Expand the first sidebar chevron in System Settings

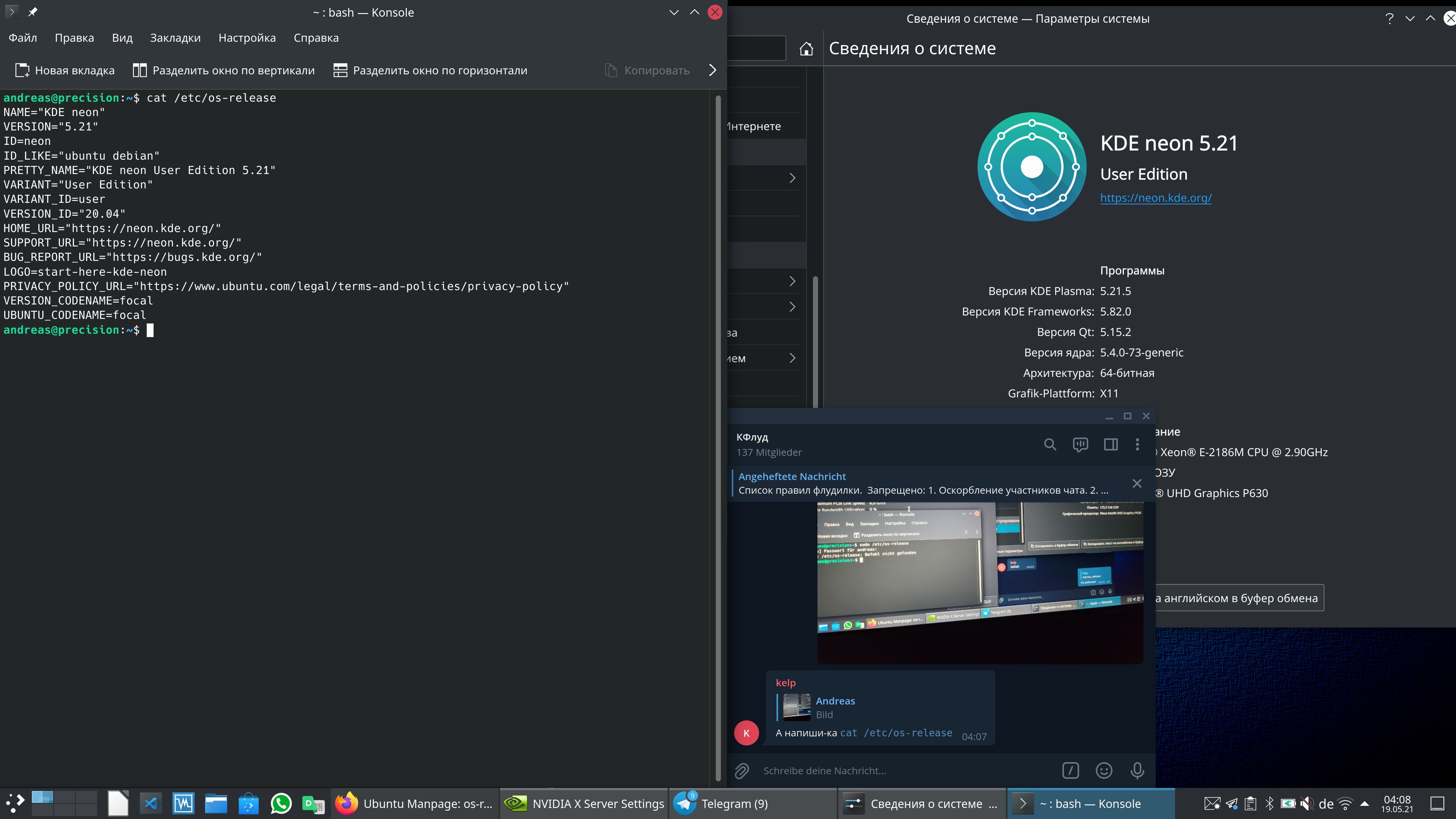tap(792, 178)
